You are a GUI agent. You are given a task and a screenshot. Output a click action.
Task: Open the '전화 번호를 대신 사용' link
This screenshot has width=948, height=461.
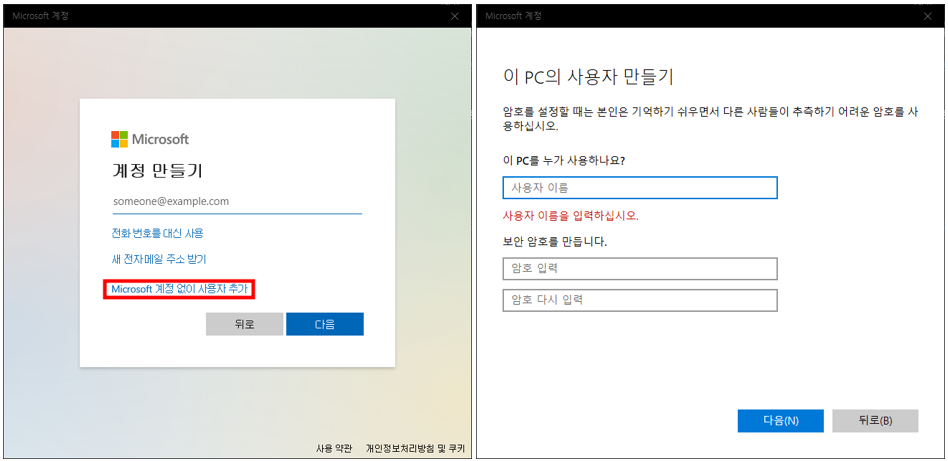(x=157, y=233)
